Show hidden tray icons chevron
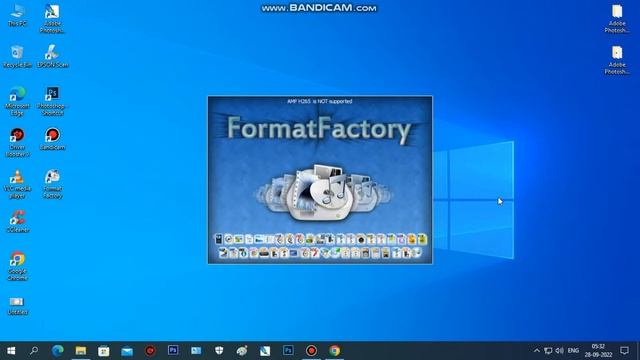The image size is (640, 360). tap(537, 351)
